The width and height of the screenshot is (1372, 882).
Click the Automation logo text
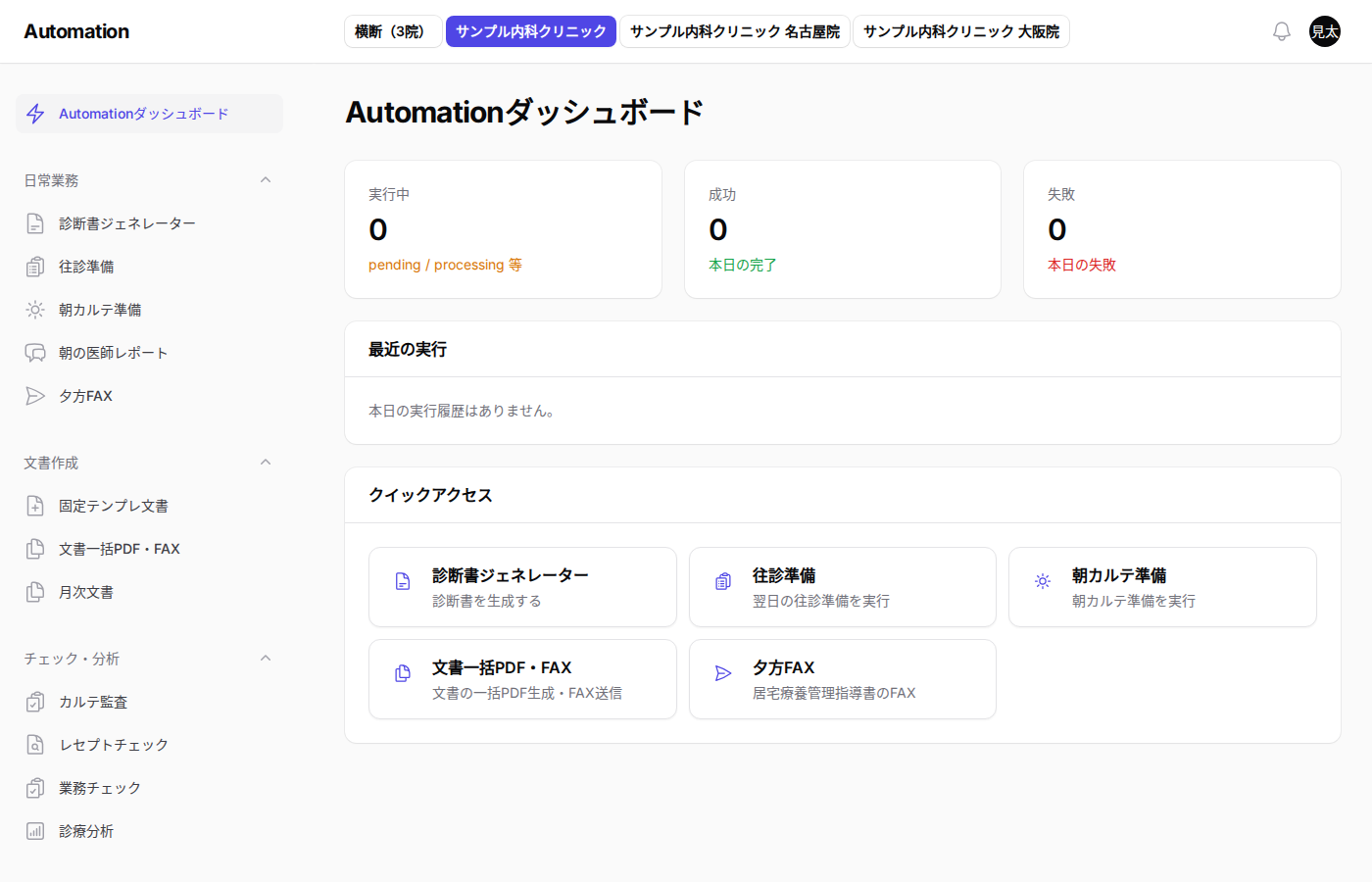tap(76, 31)
